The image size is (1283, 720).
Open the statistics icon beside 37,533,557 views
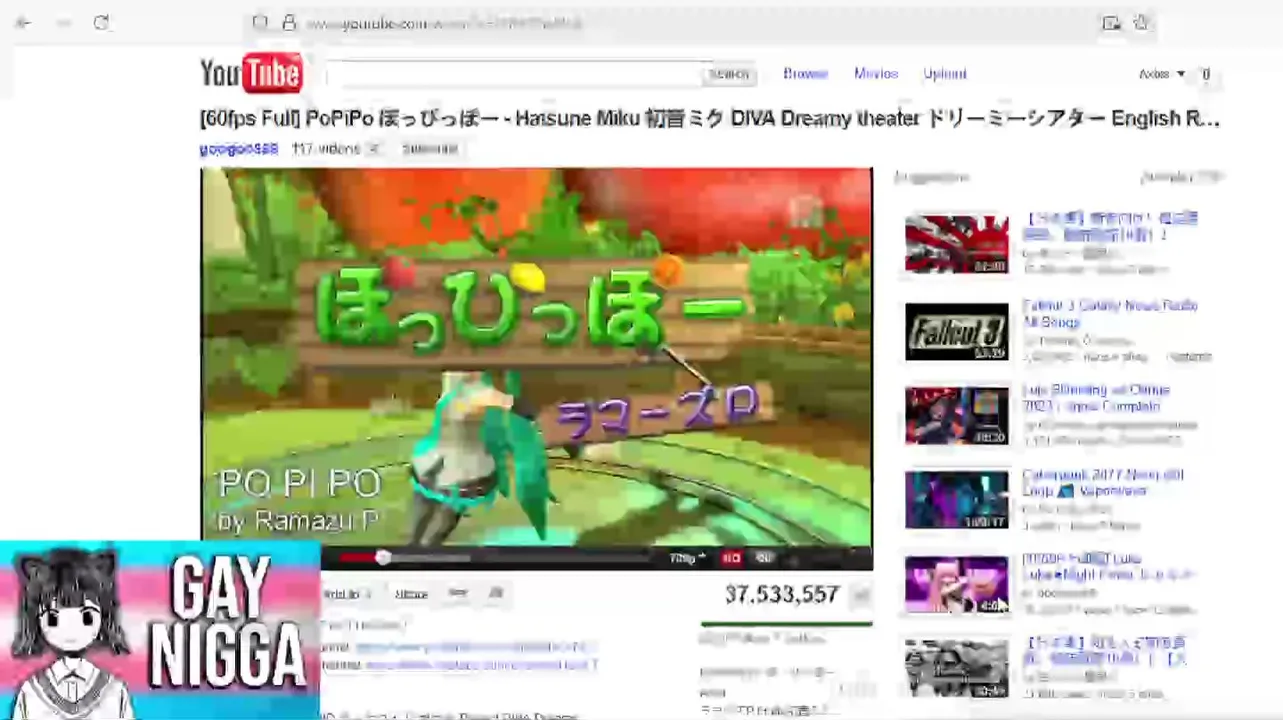[x=861, y=596]
